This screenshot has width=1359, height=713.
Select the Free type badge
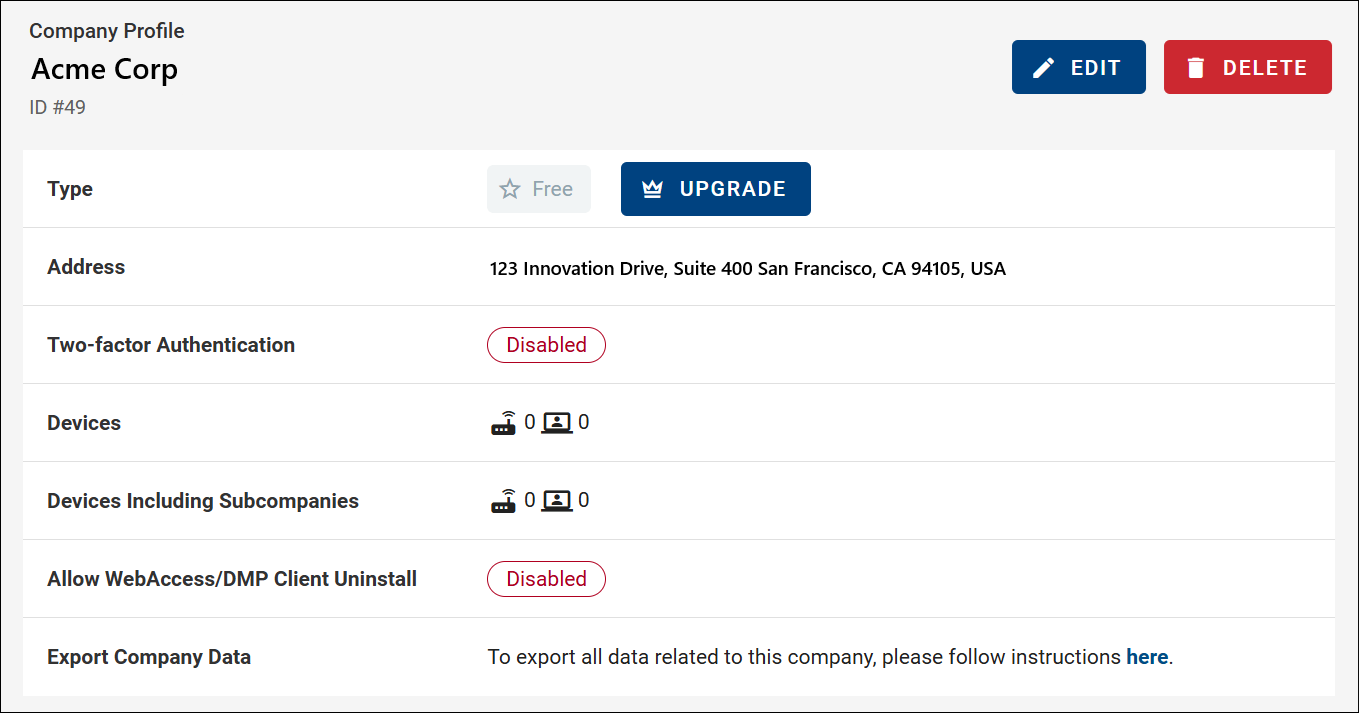[539, 189]
